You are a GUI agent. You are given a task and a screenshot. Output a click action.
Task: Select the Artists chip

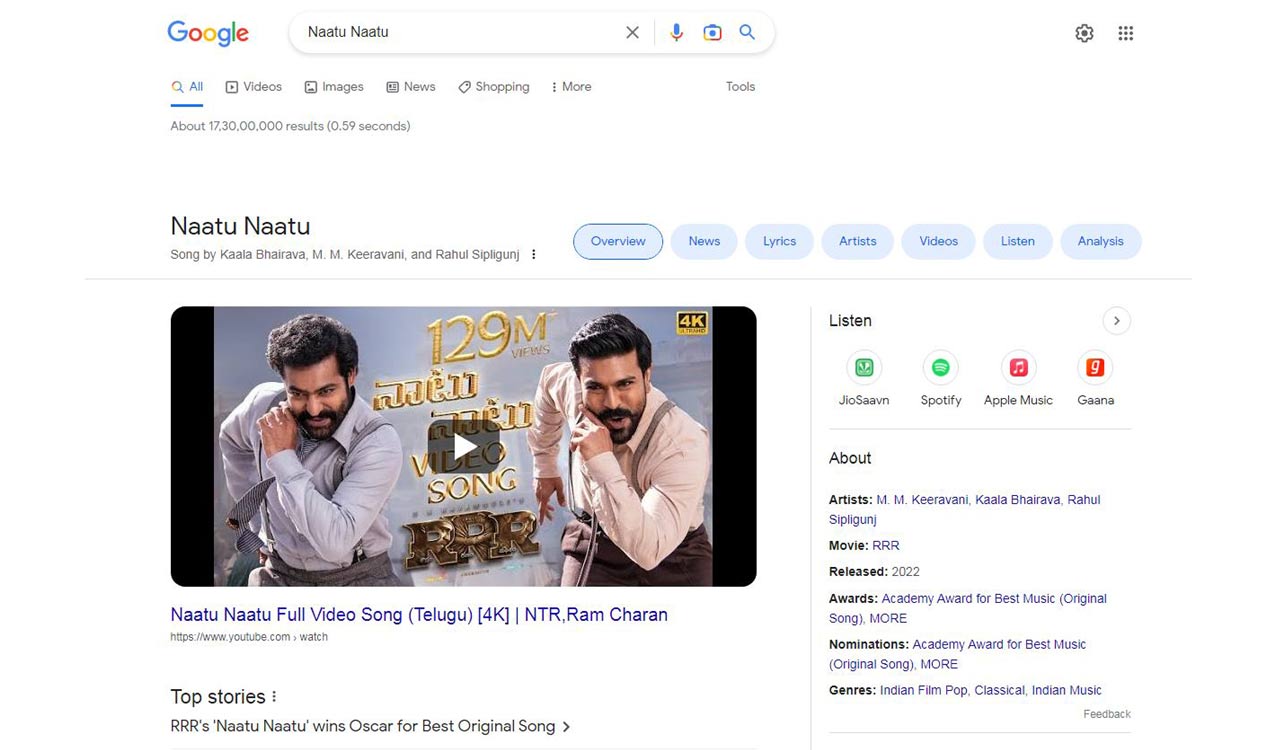[857, 241]
